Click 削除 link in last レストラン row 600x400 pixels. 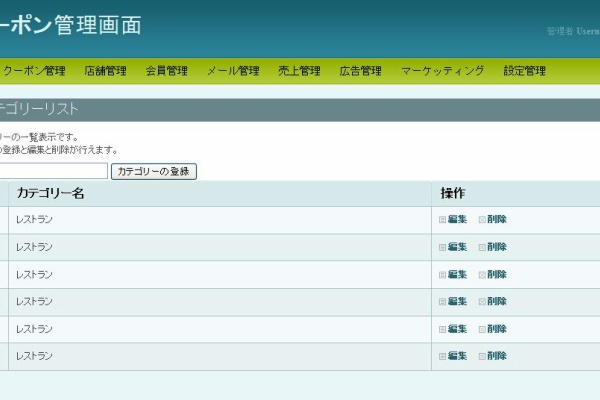tap(497, 356)
